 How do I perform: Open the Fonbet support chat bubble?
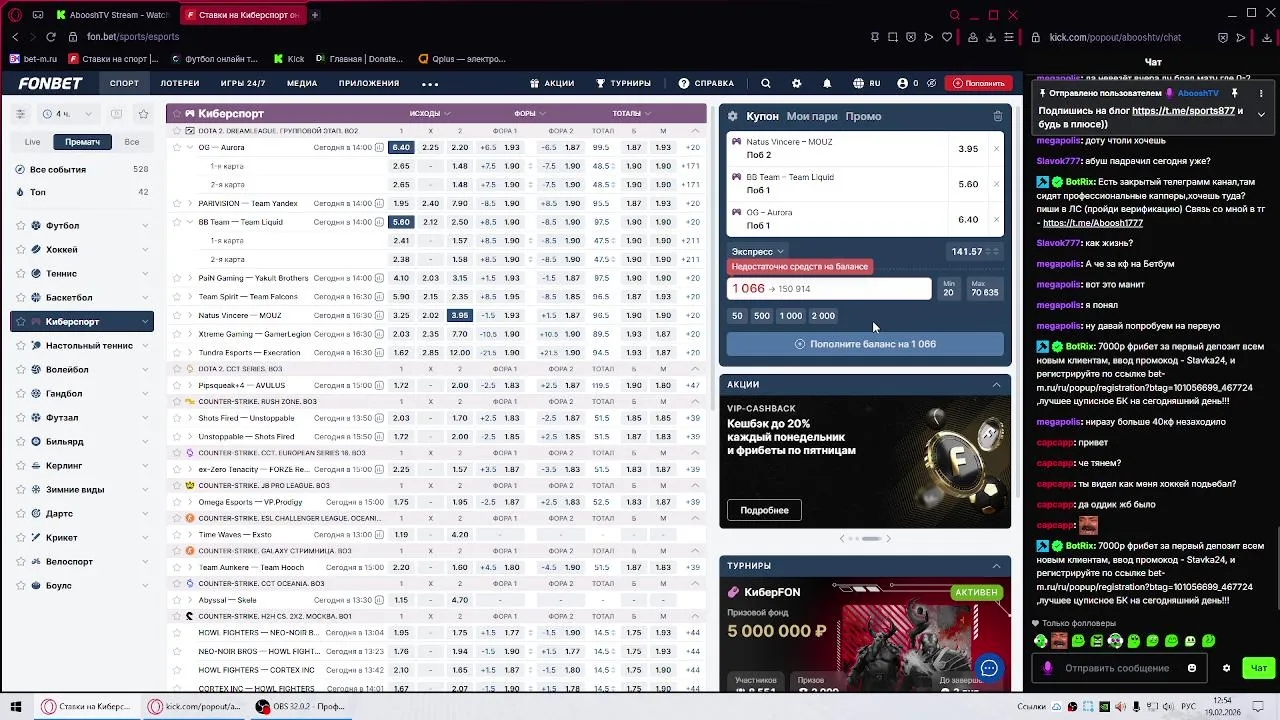click(x=989, y=668)
